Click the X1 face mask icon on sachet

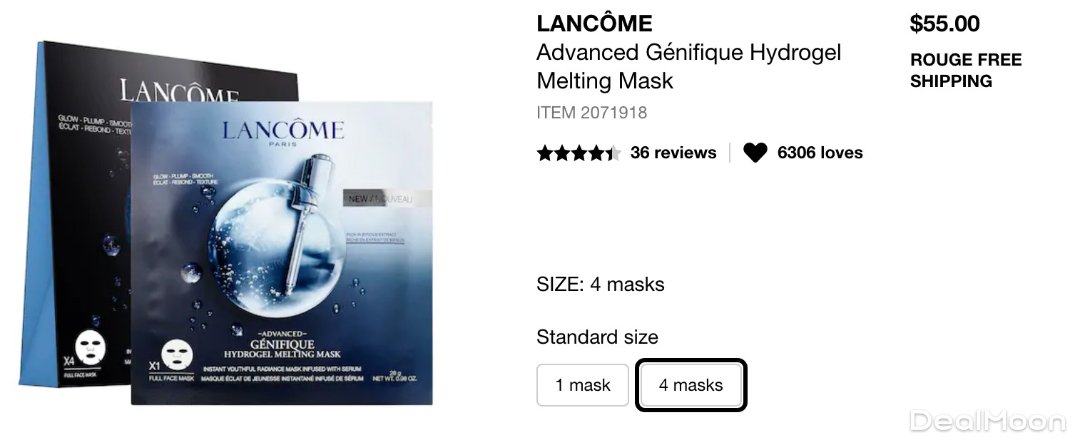(177, 355)
